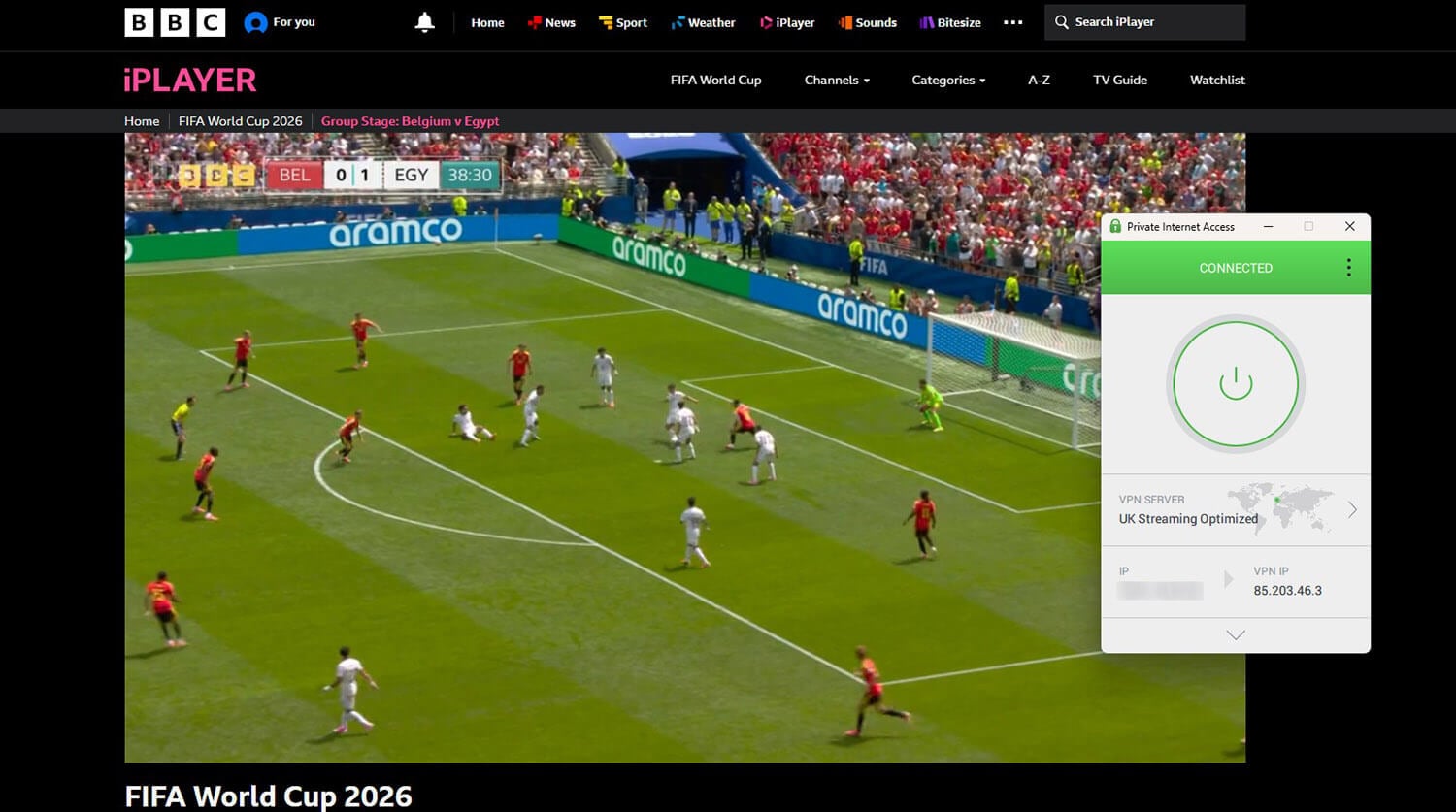Expand the Channels dropdown
The height and width of the screenshot is (812, 1456).
pos(837,80)
